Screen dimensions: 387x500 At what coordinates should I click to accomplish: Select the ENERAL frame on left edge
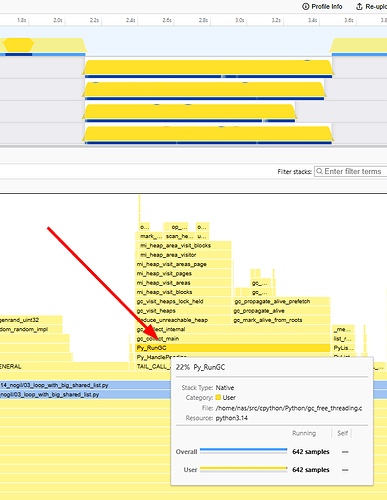64,366
